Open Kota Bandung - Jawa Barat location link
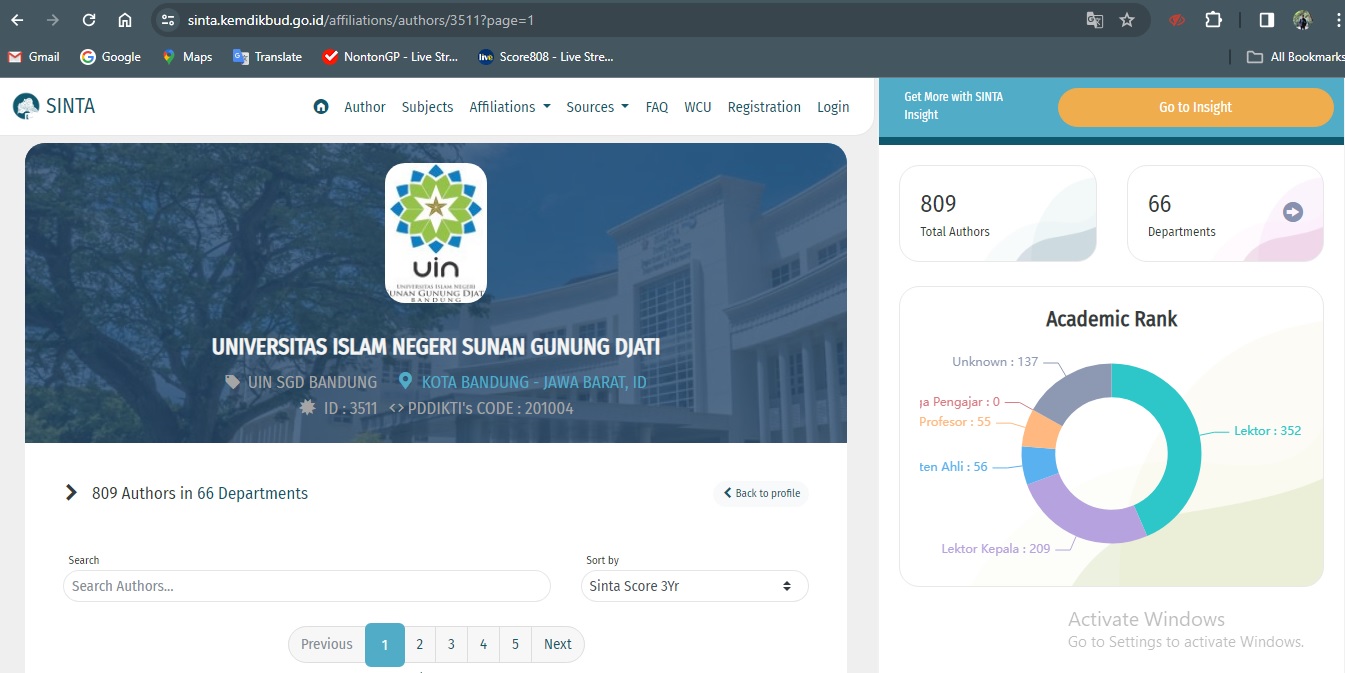Viewport: 1345px width, 673px height. point(533,382)
